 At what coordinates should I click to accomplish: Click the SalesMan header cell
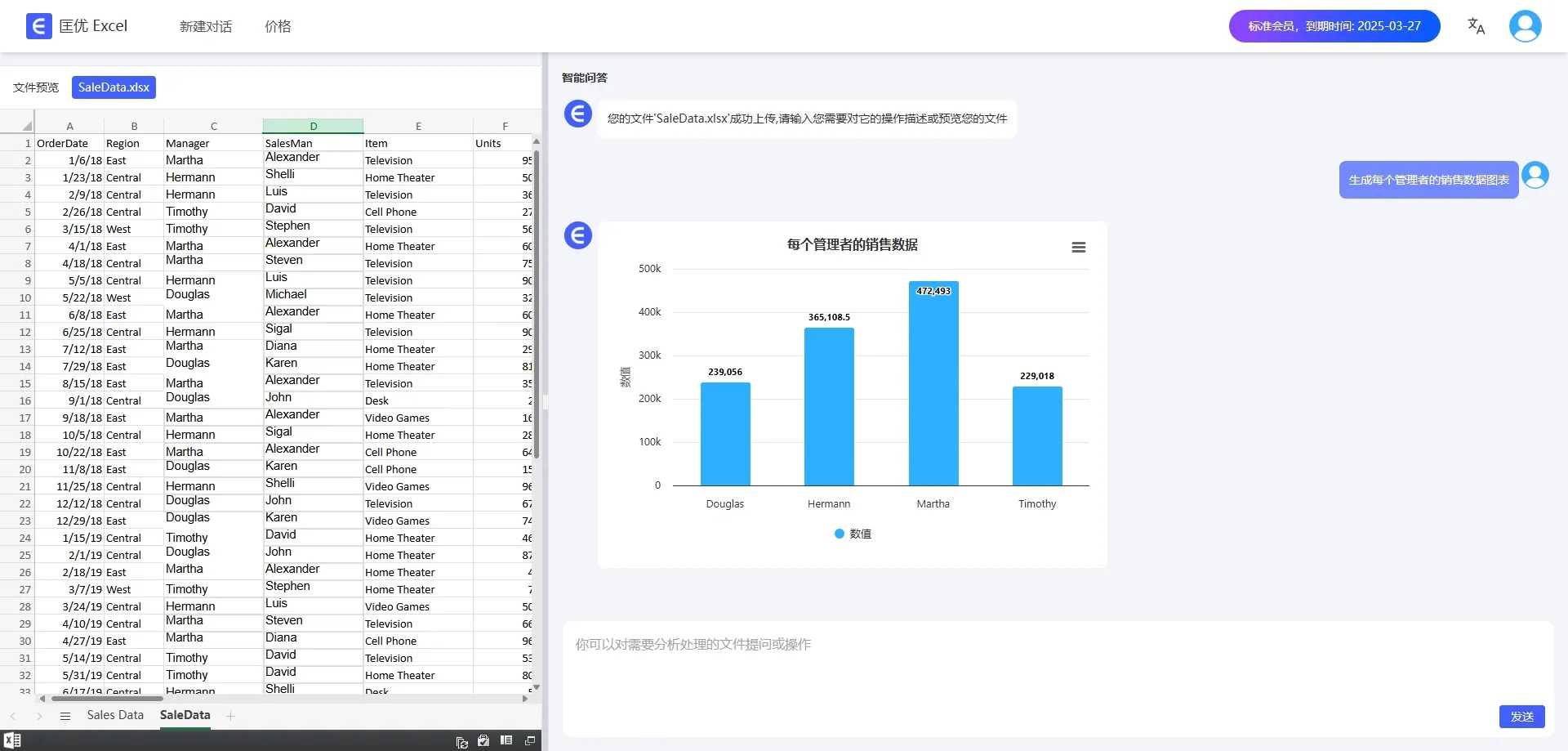point(313,143)
